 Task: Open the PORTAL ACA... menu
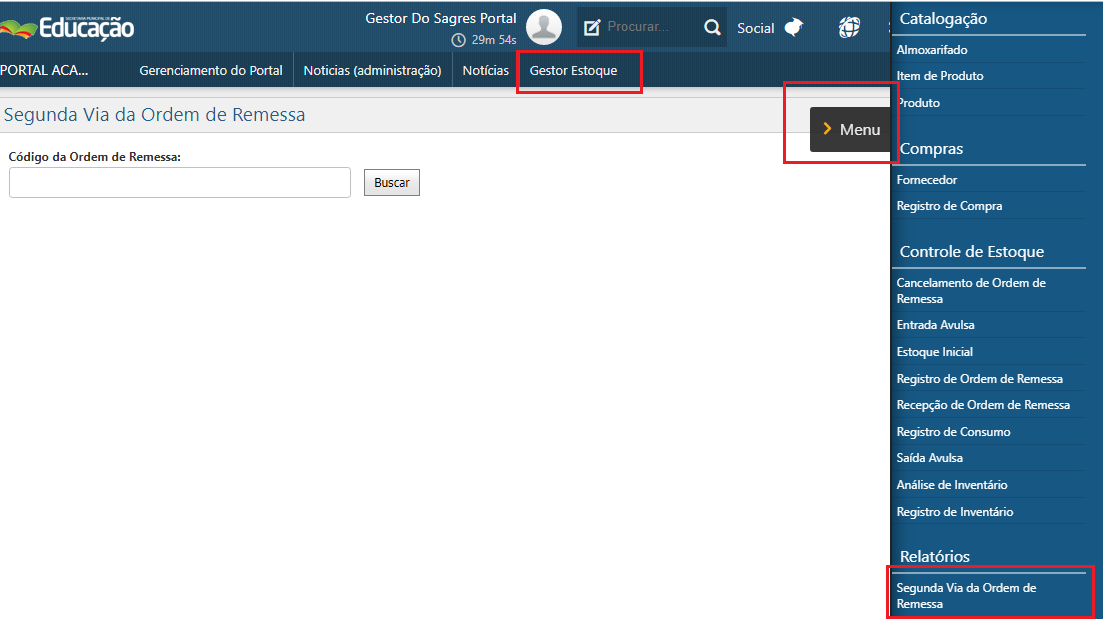(x=44, y=70)
